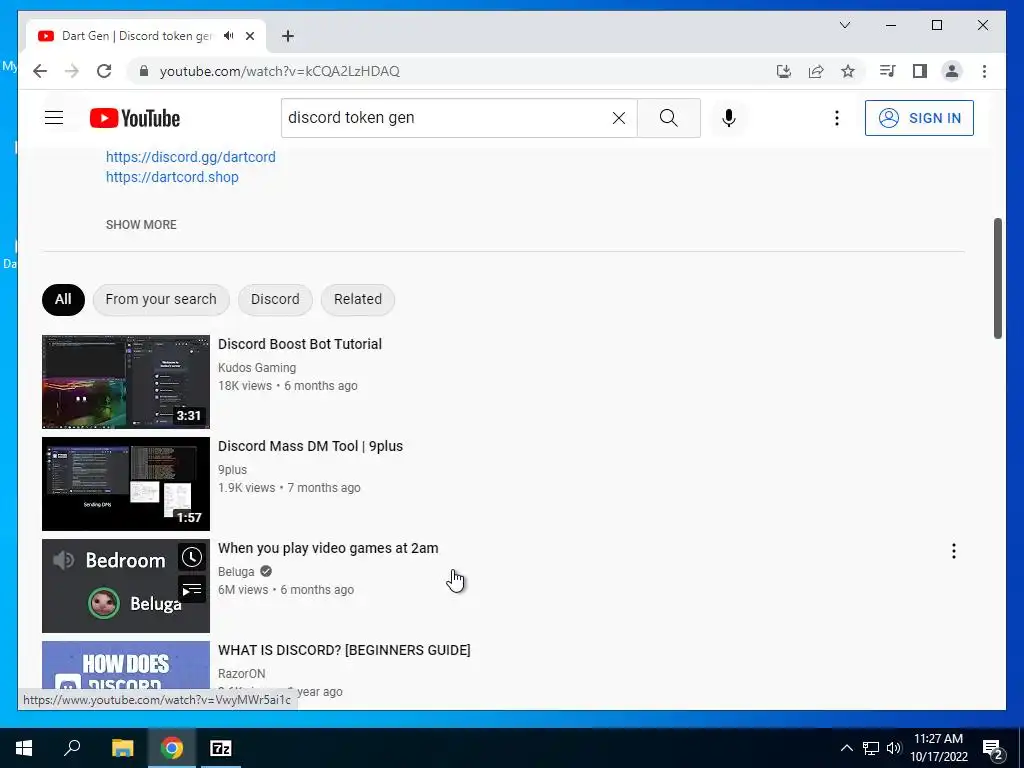Viewport: 1024px width, 768px height.
Task: Open the volume tray icon
Action: click(x=894, y=748)
